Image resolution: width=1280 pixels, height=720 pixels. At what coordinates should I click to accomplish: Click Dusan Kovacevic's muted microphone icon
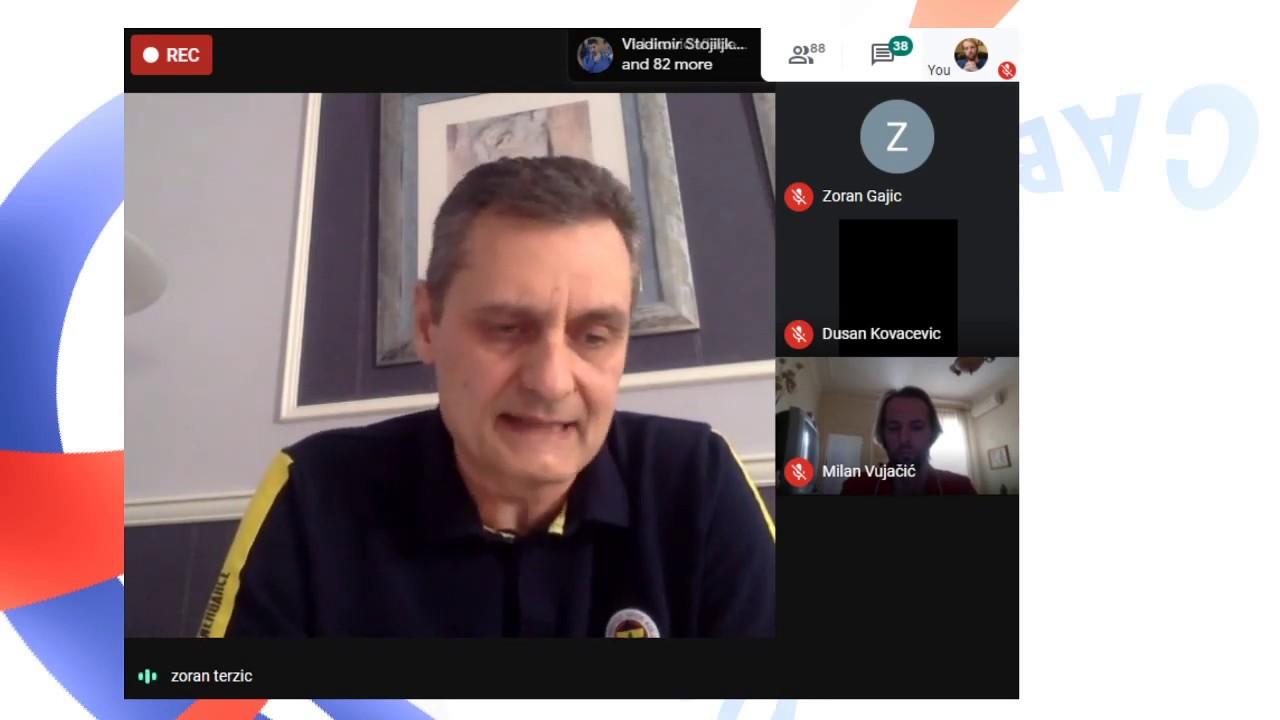coord(798,334)
